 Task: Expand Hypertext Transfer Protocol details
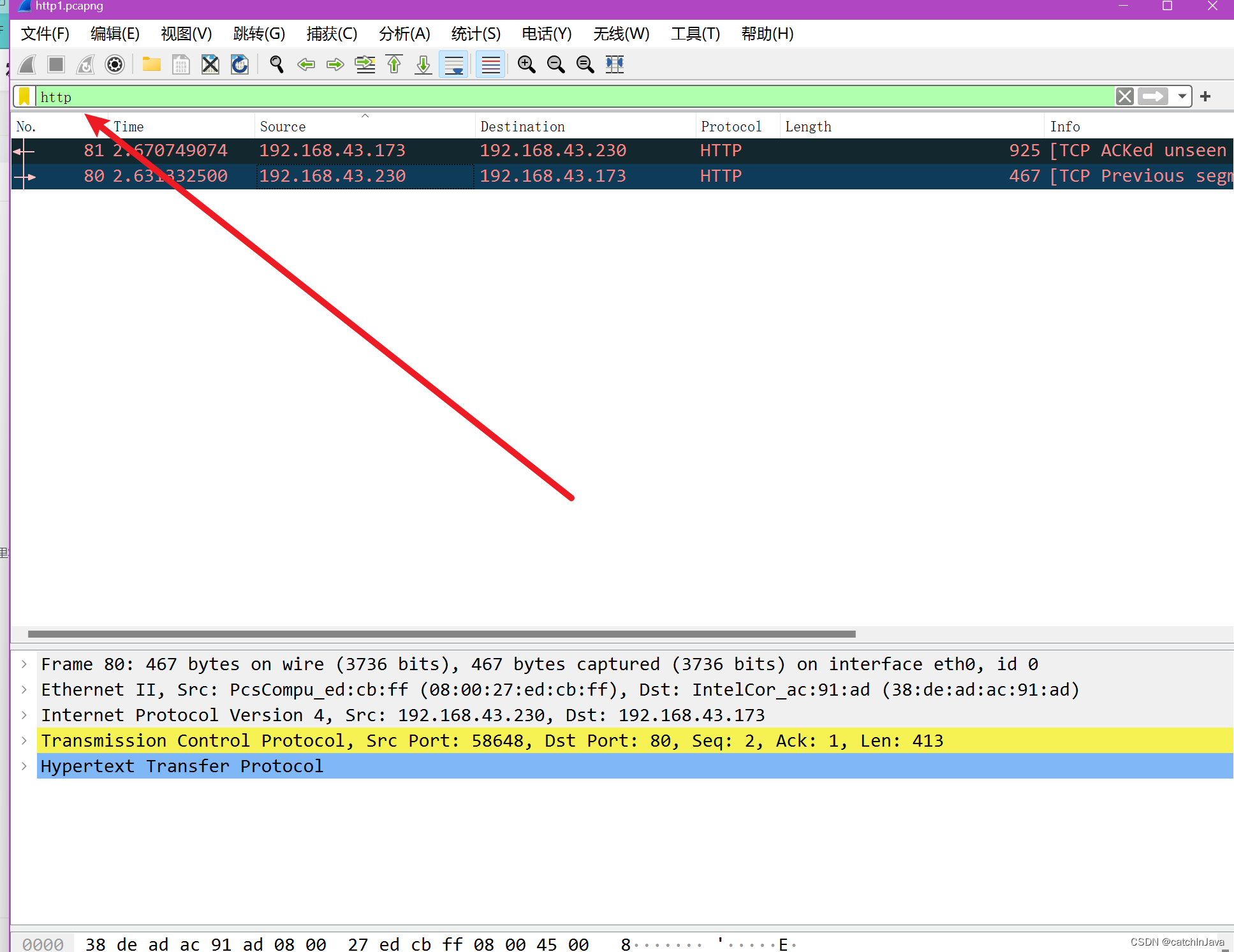(24, 766)
